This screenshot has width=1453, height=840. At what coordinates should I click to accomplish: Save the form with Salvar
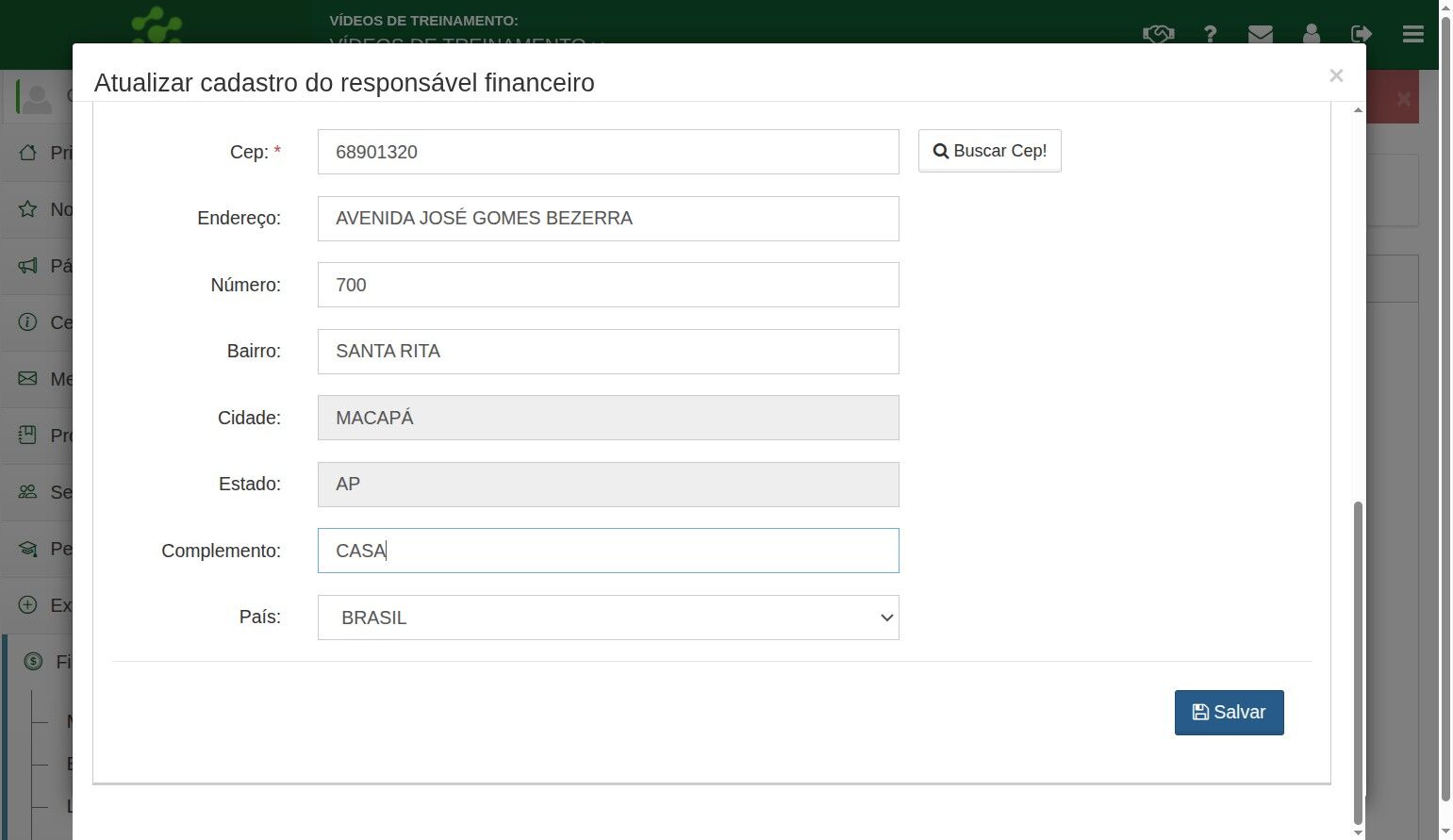pos(1229,713)
